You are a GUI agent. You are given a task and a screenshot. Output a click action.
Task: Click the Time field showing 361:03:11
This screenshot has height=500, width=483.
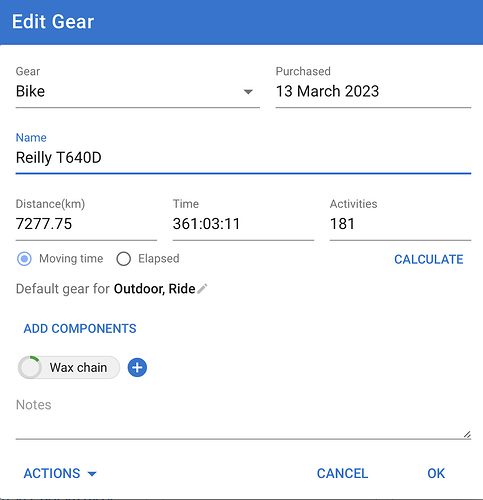pyautogui.click(x=243, y=224)
